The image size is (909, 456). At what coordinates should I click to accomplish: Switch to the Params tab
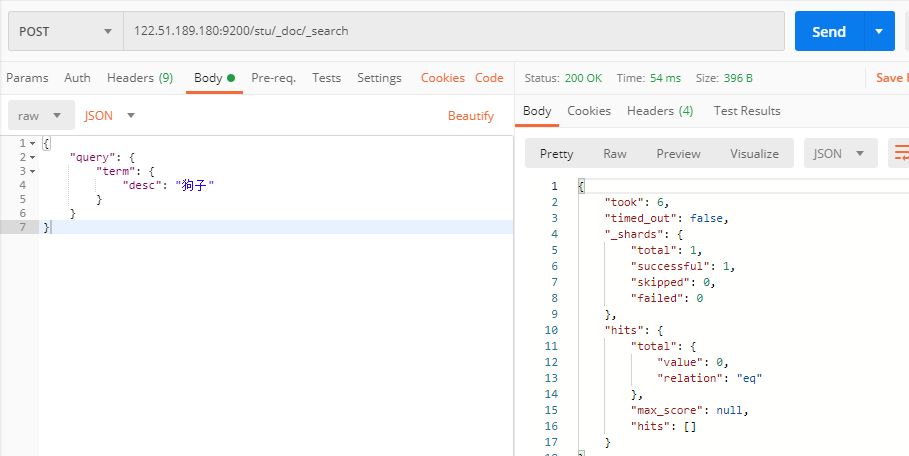pyautogui.click(x=27, y=78)
